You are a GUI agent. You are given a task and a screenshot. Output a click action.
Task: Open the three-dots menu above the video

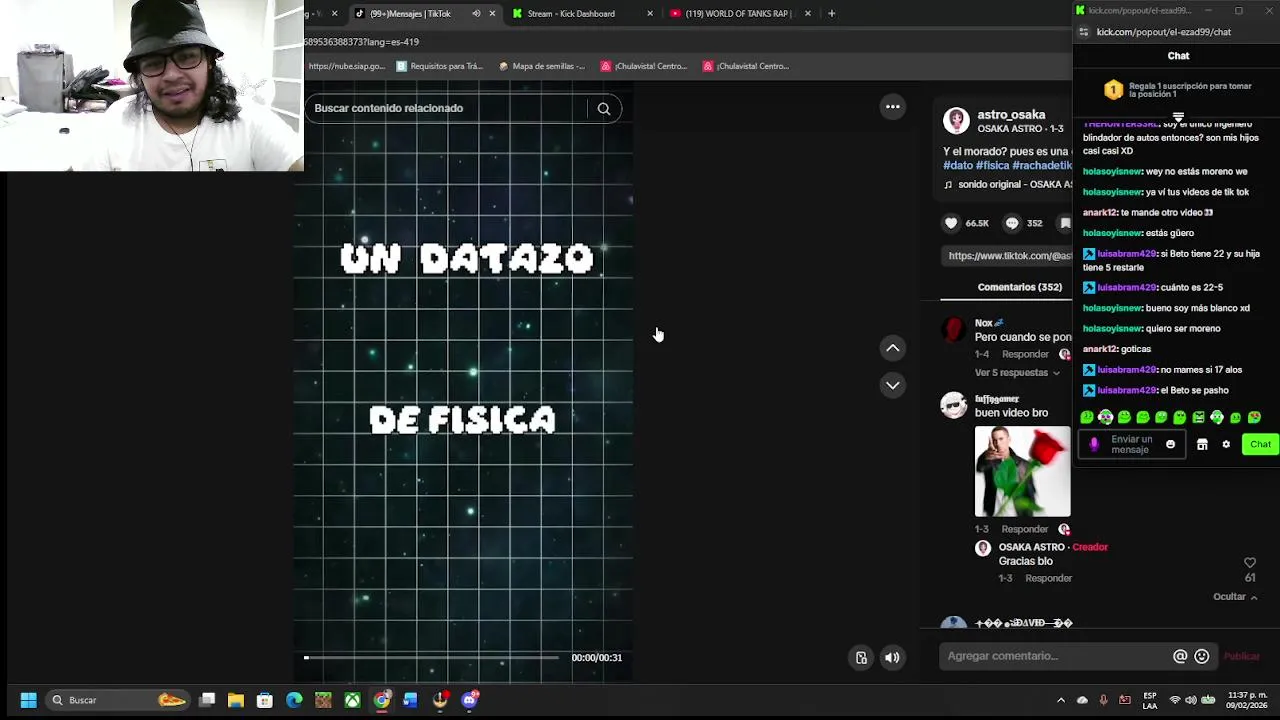point(893,107)
